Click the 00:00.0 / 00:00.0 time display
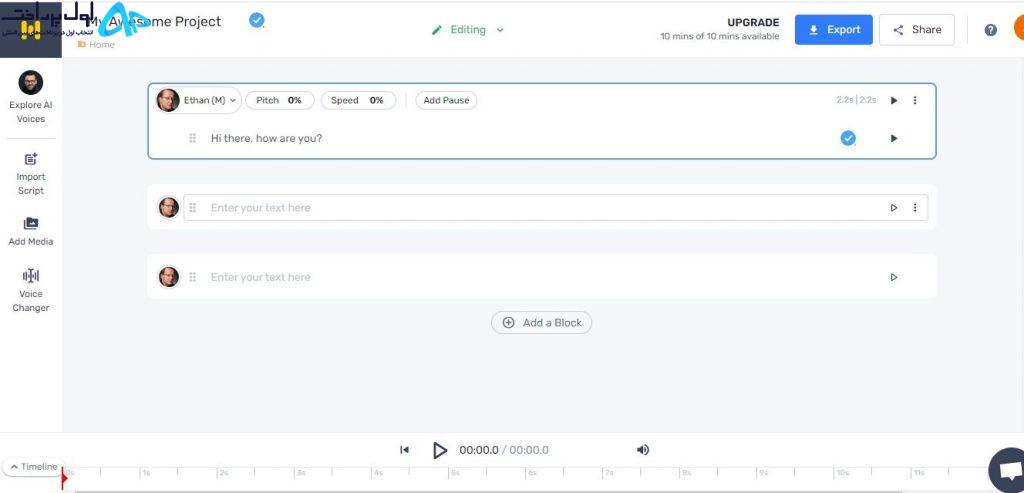The image size is (1024, 493). [x=504, y=450]
